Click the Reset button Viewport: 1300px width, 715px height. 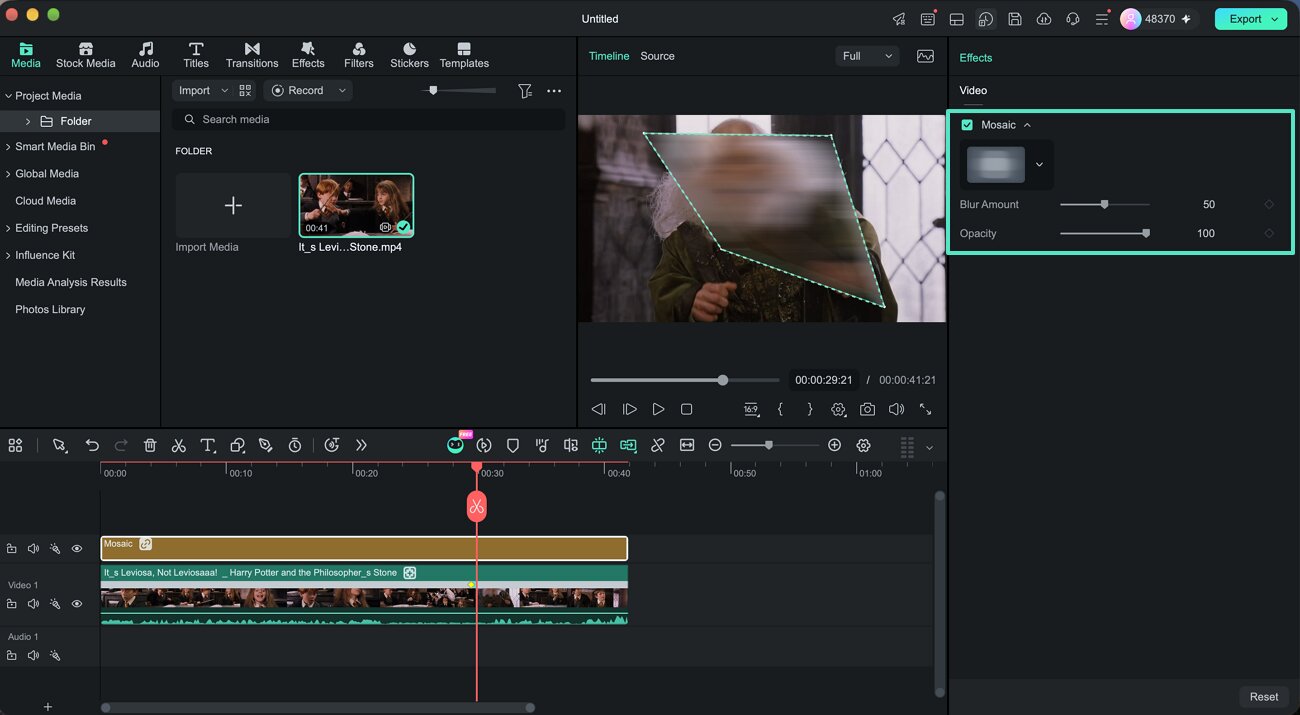[x=1264, y=697]
